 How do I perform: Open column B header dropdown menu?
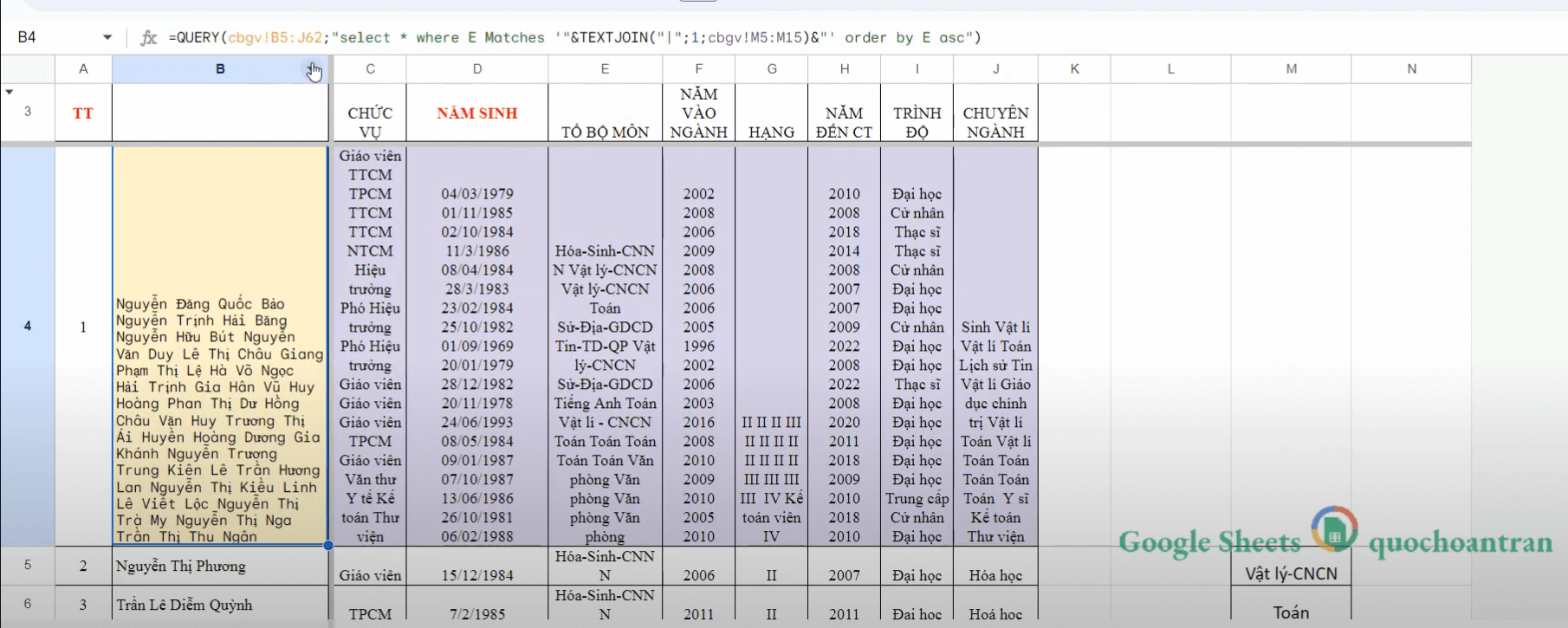pyautogui.click(x=314, y=69)
